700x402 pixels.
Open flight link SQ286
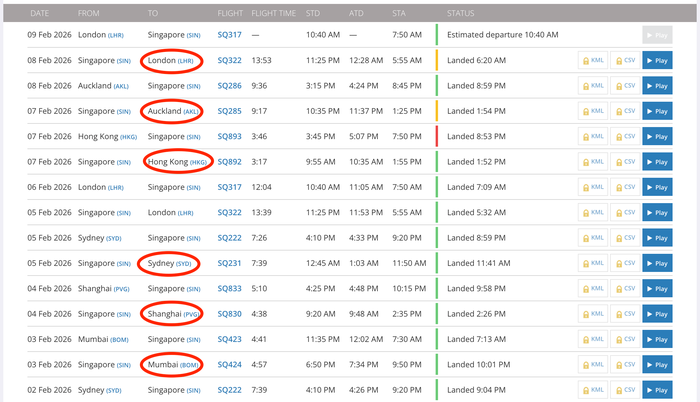point(229,86)
